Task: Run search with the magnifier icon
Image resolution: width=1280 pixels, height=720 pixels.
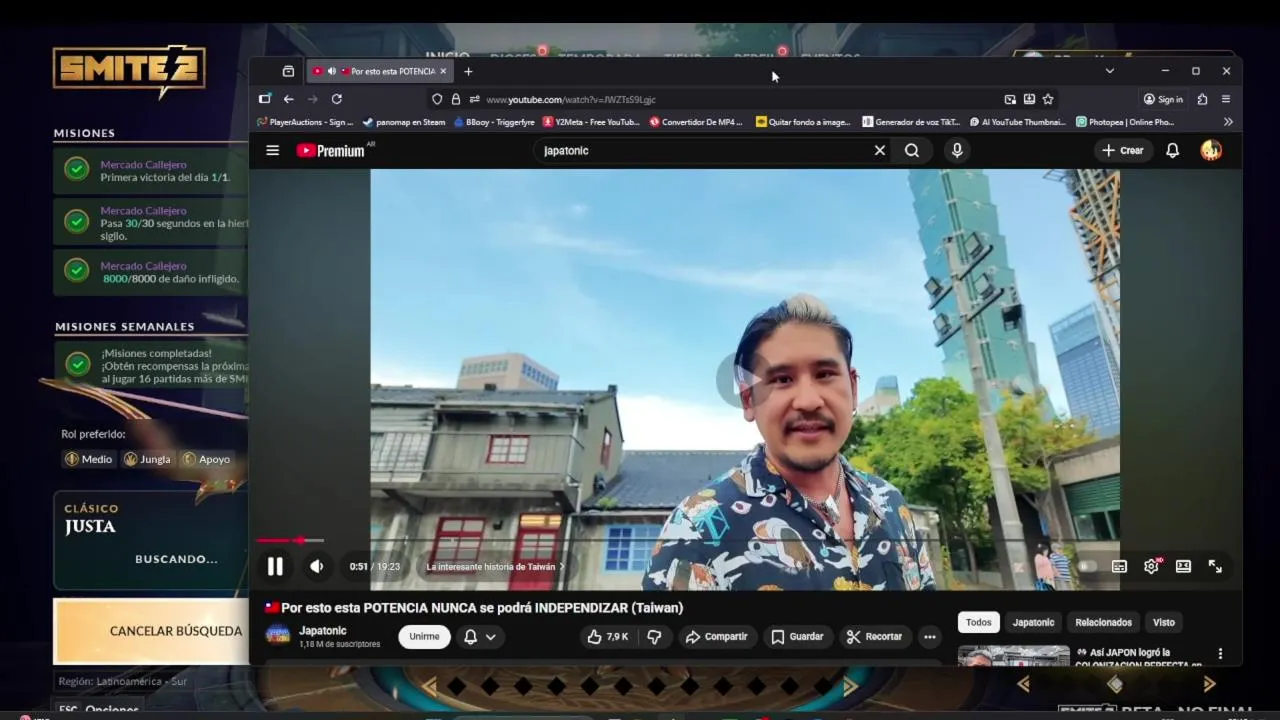Action: pyautogui.click(x=912, y=150)
